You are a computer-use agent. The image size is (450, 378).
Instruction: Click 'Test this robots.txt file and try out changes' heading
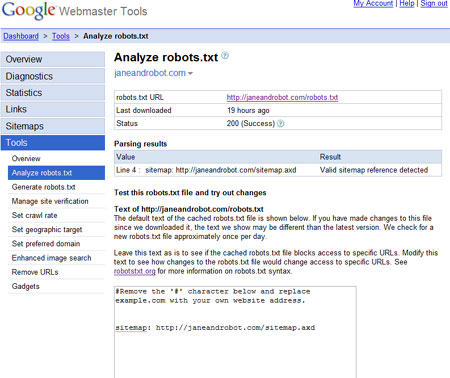pos(190,193)
